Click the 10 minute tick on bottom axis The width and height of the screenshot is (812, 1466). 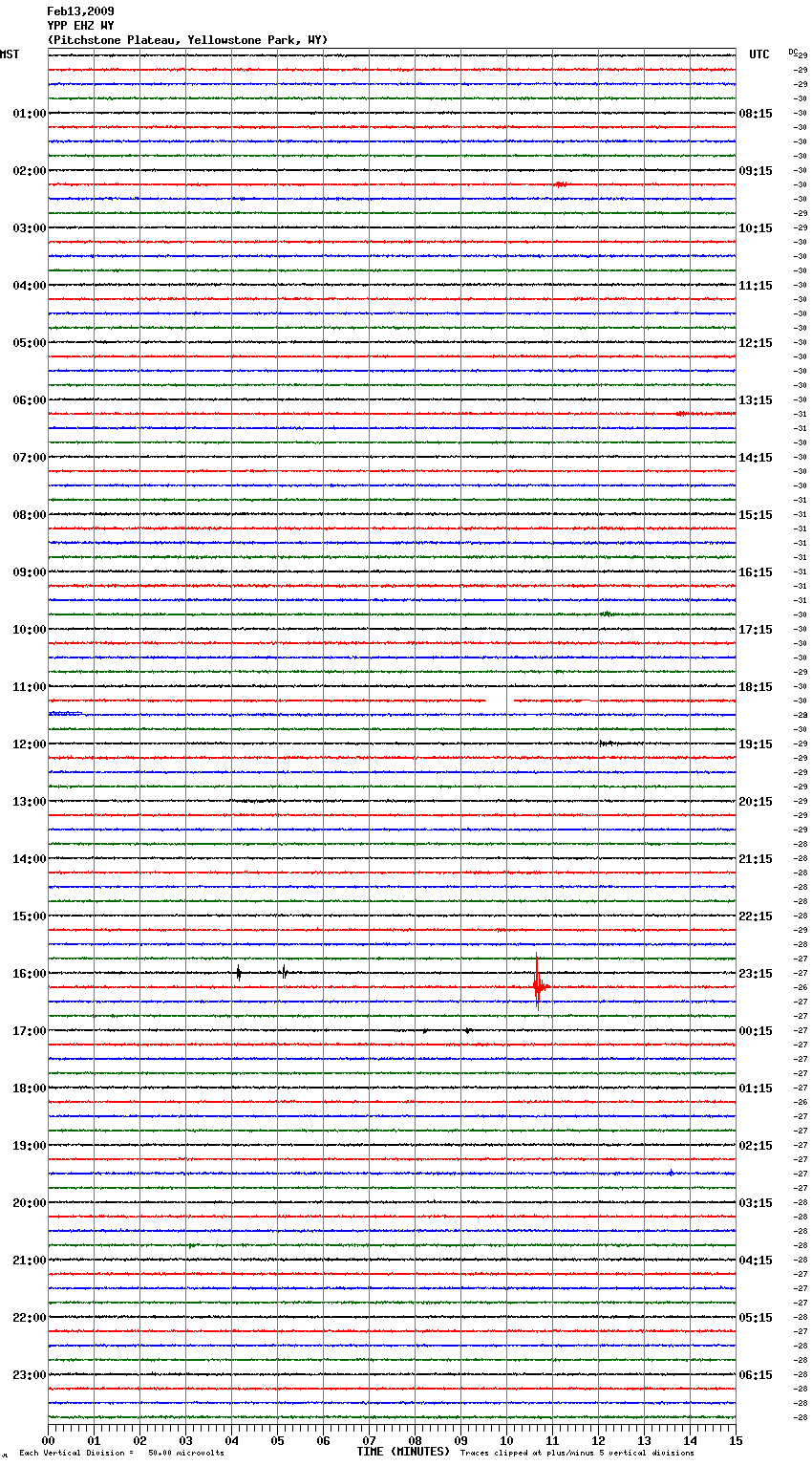(x=506, y=1440)
